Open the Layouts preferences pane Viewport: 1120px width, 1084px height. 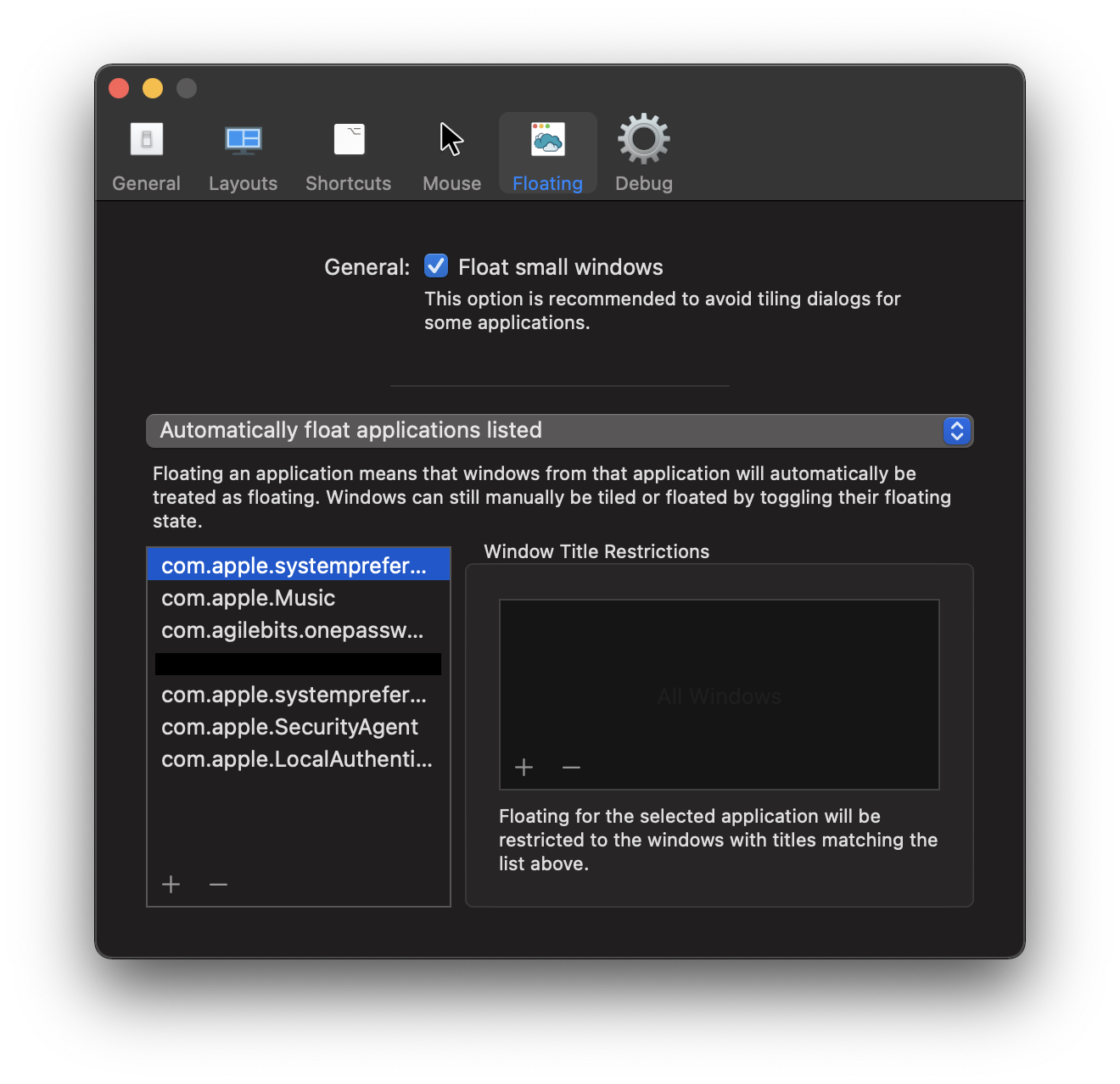243,155
